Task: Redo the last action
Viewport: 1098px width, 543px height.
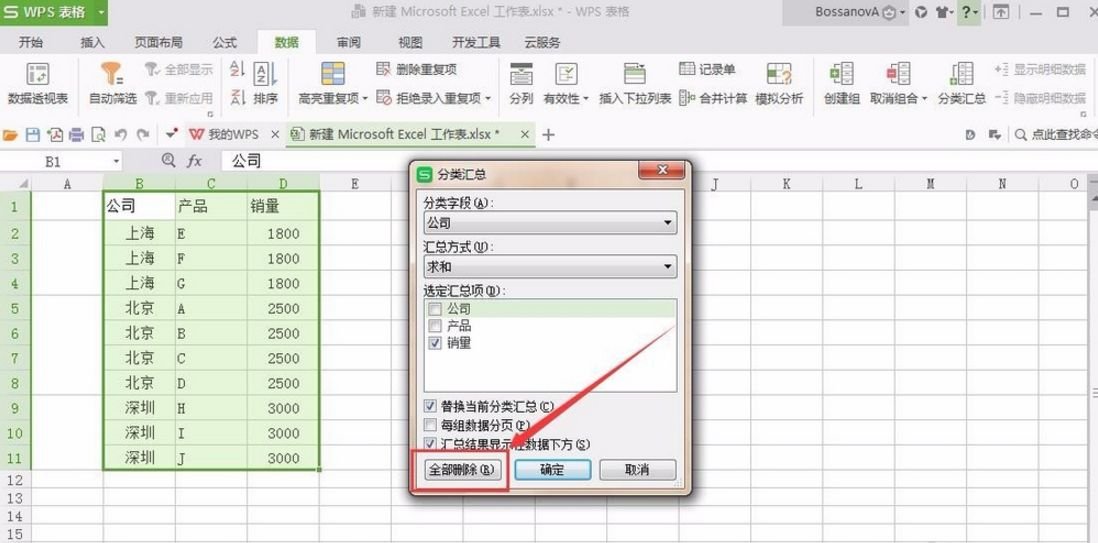Action: pyautogui.click(x=143, y=135)
